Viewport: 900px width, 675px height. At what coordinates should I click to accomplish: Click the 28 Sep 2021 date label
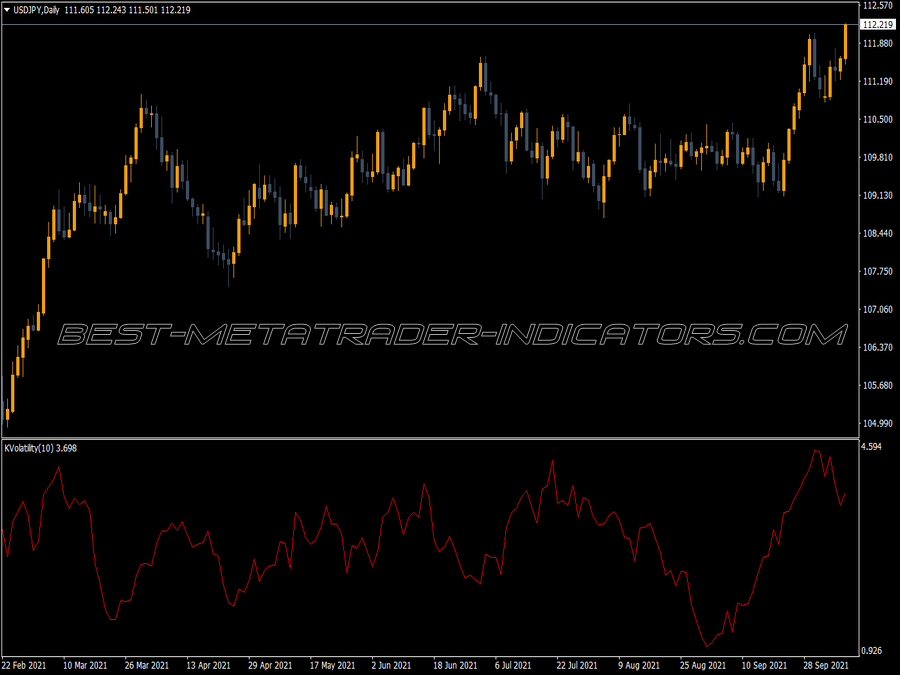[x=826, y=666]
